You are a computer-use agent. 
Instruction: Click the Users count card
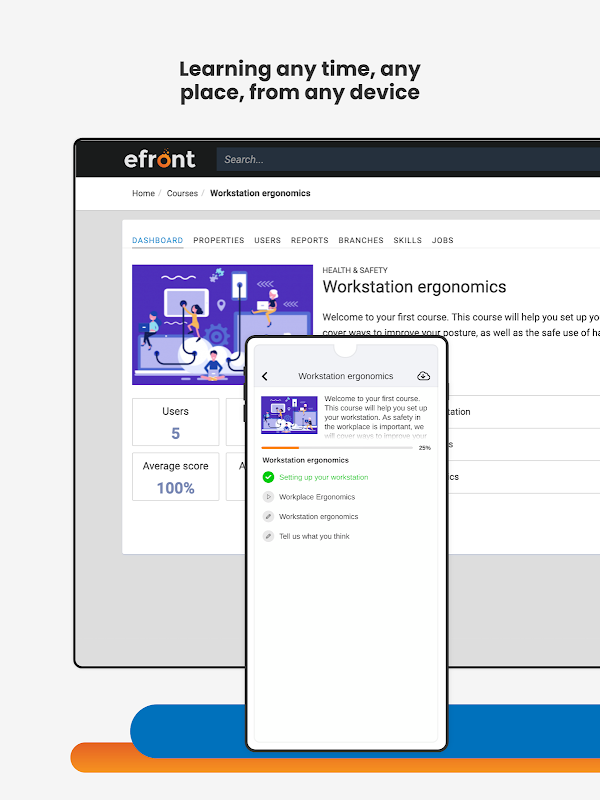coord(176,422)
